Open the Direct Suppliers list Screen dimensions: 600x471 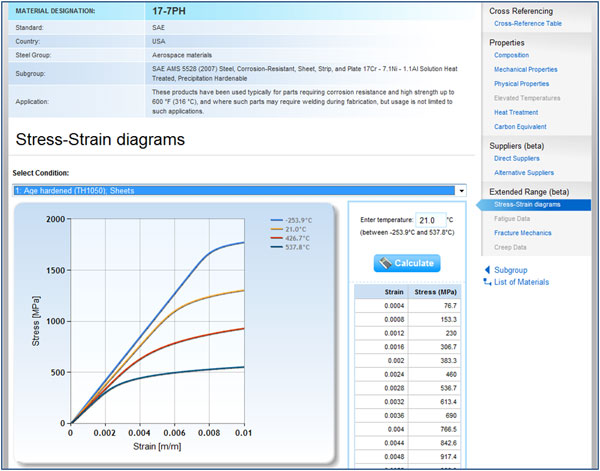click(x=519, y=158)
